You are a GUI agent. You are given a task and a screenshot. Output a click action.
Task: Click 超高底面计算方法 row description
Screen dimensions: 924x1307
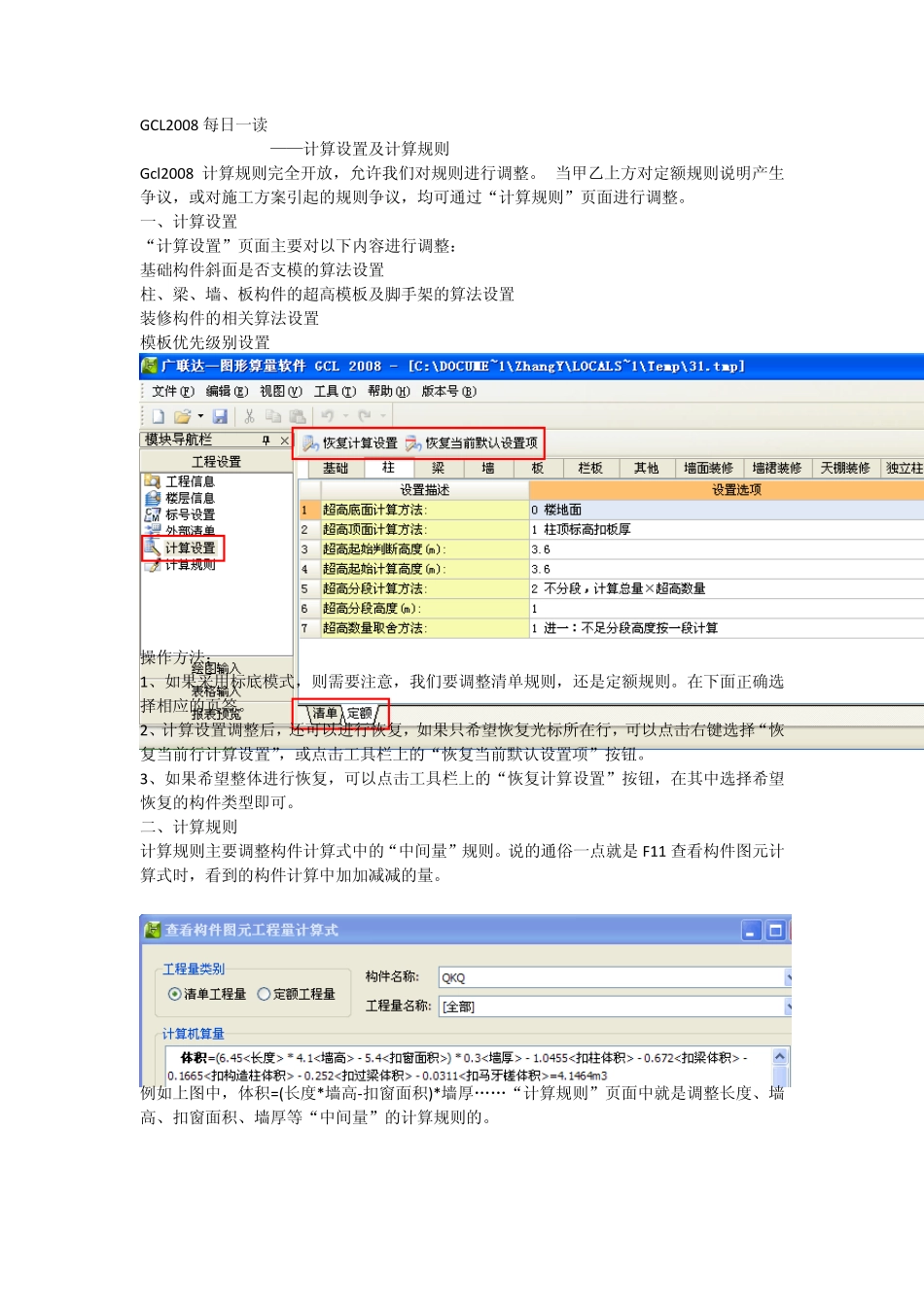(424, 510)
